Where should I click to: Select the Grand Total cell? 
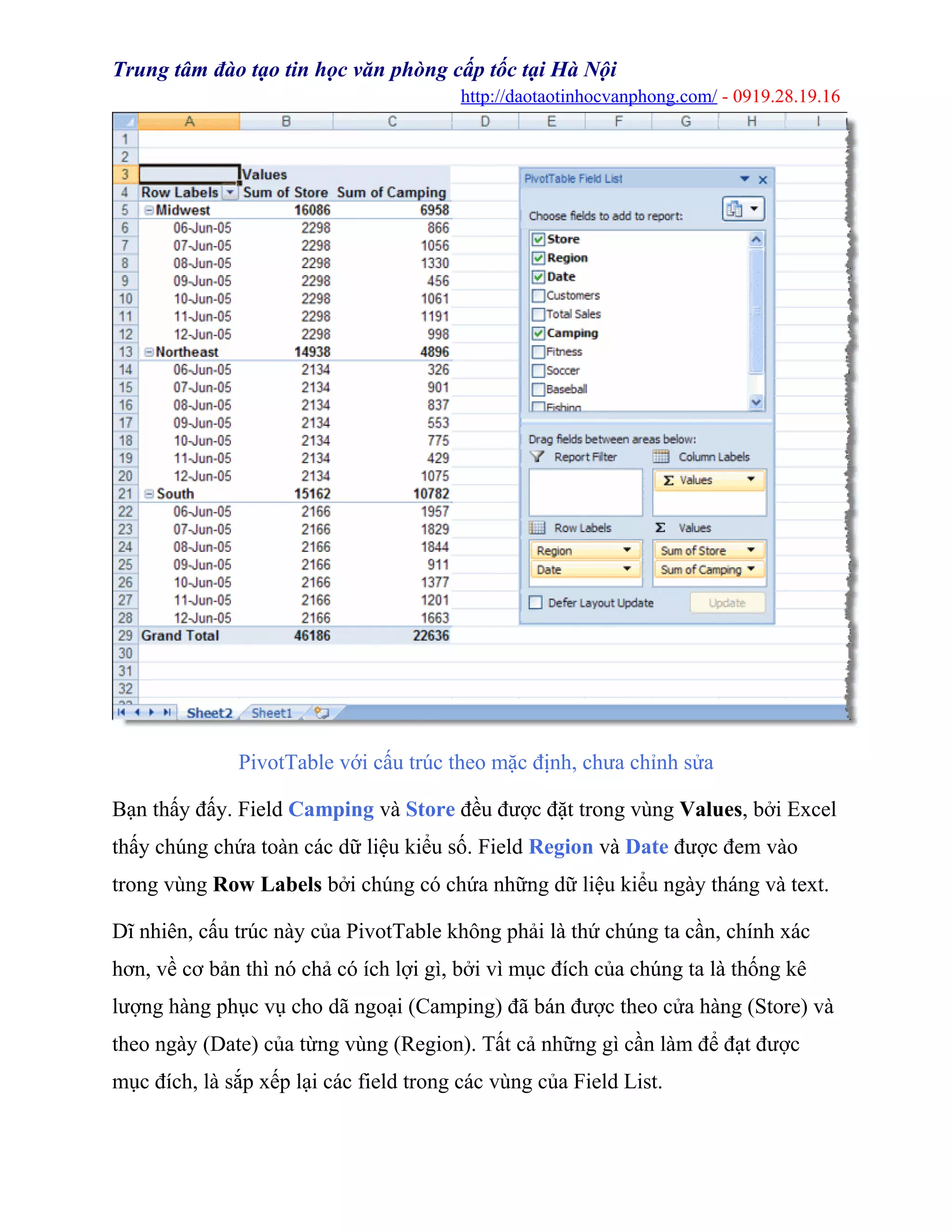(x=180, y=636)
